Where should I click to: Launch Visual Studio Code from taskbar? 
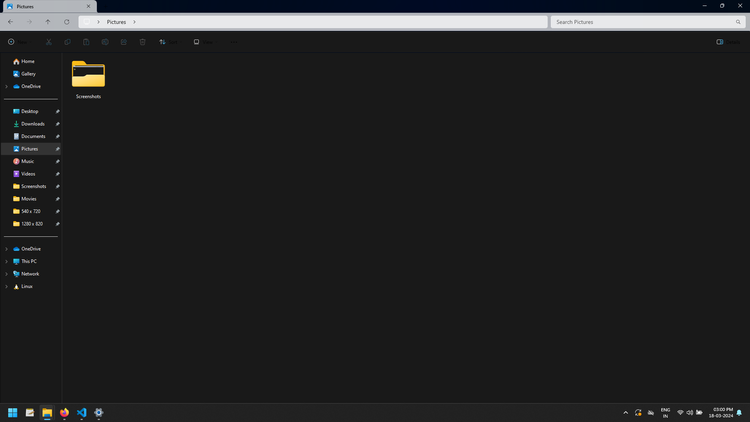[x=81, y=412]
